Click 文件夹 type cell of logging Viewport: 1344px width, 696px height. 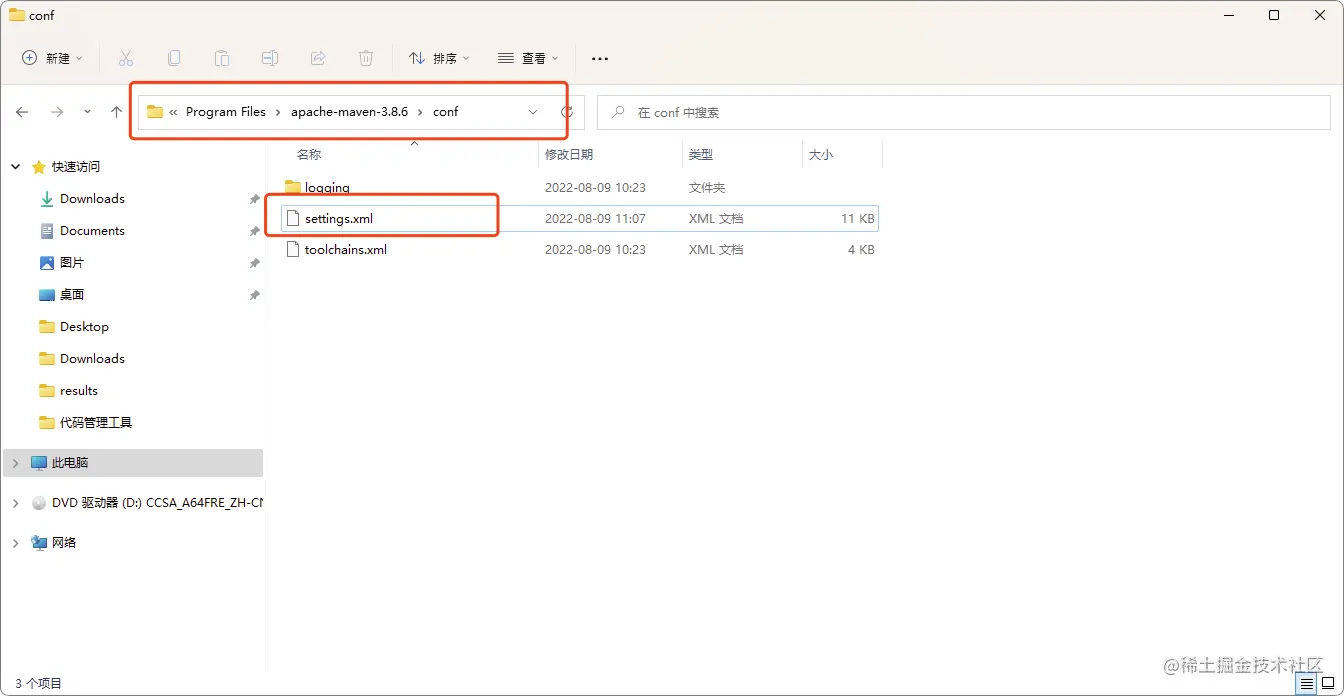(707, 187)
